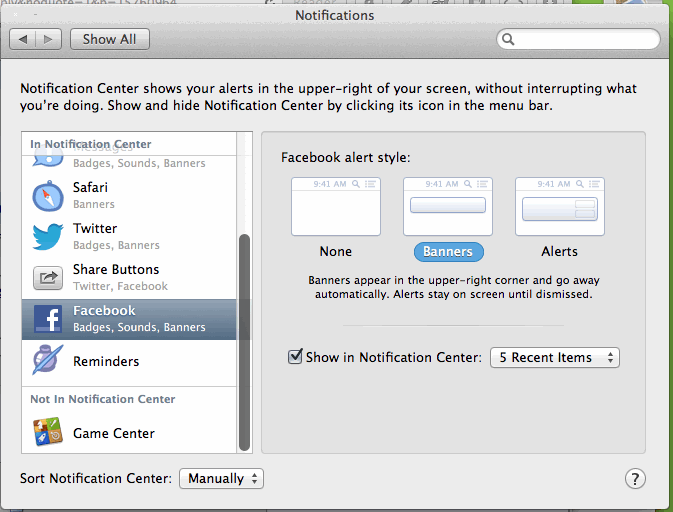Viewport: 673px width, 512px height.
Task: Click the Facebook logo icon
Action: coord(48,318)
